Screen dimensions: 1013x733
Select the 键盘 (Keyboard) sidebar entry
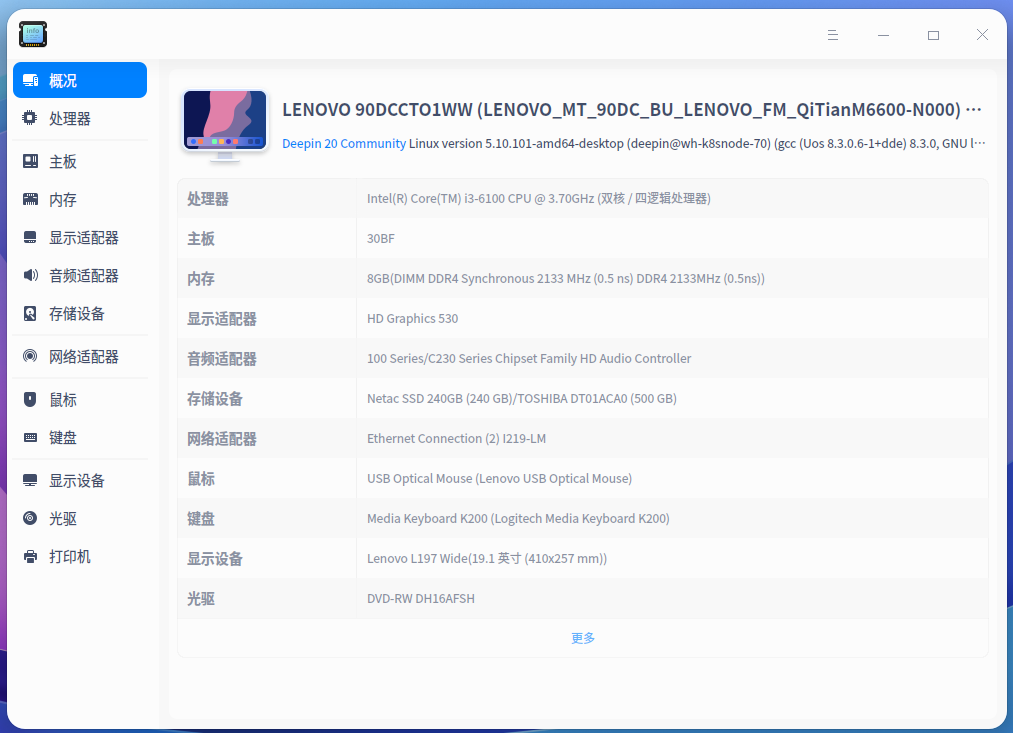tap(30, 437)
